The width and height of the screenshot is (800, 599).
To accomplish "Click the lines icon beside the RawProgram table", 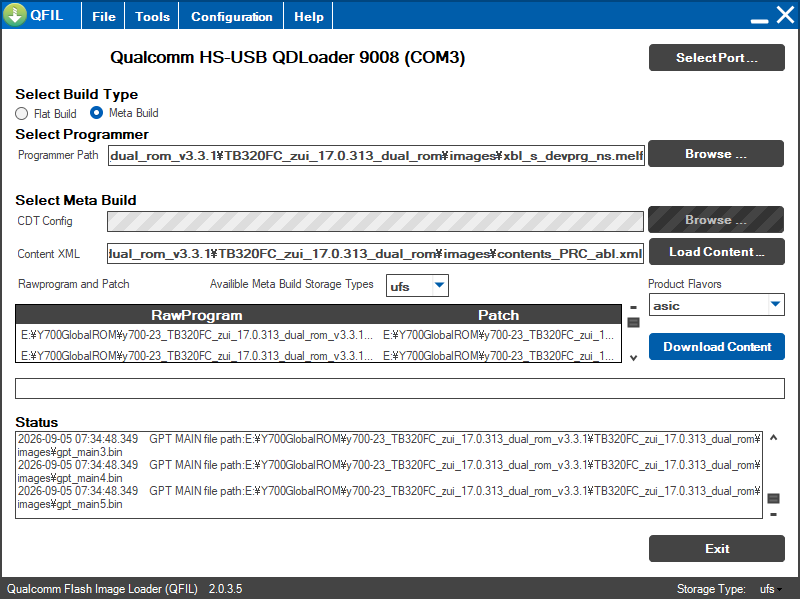I will [x=633, y=322].
